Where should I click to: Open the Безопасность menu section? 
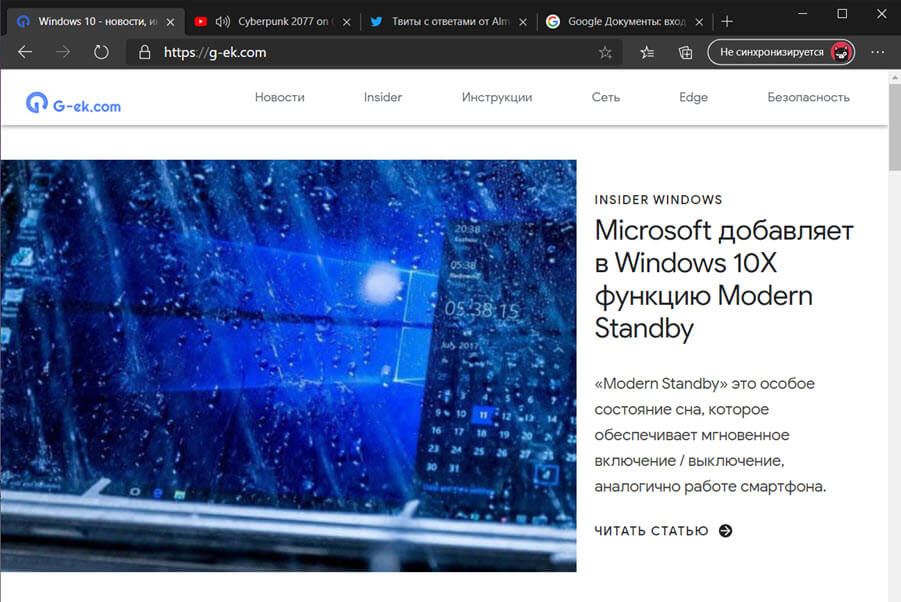(808, 97)
